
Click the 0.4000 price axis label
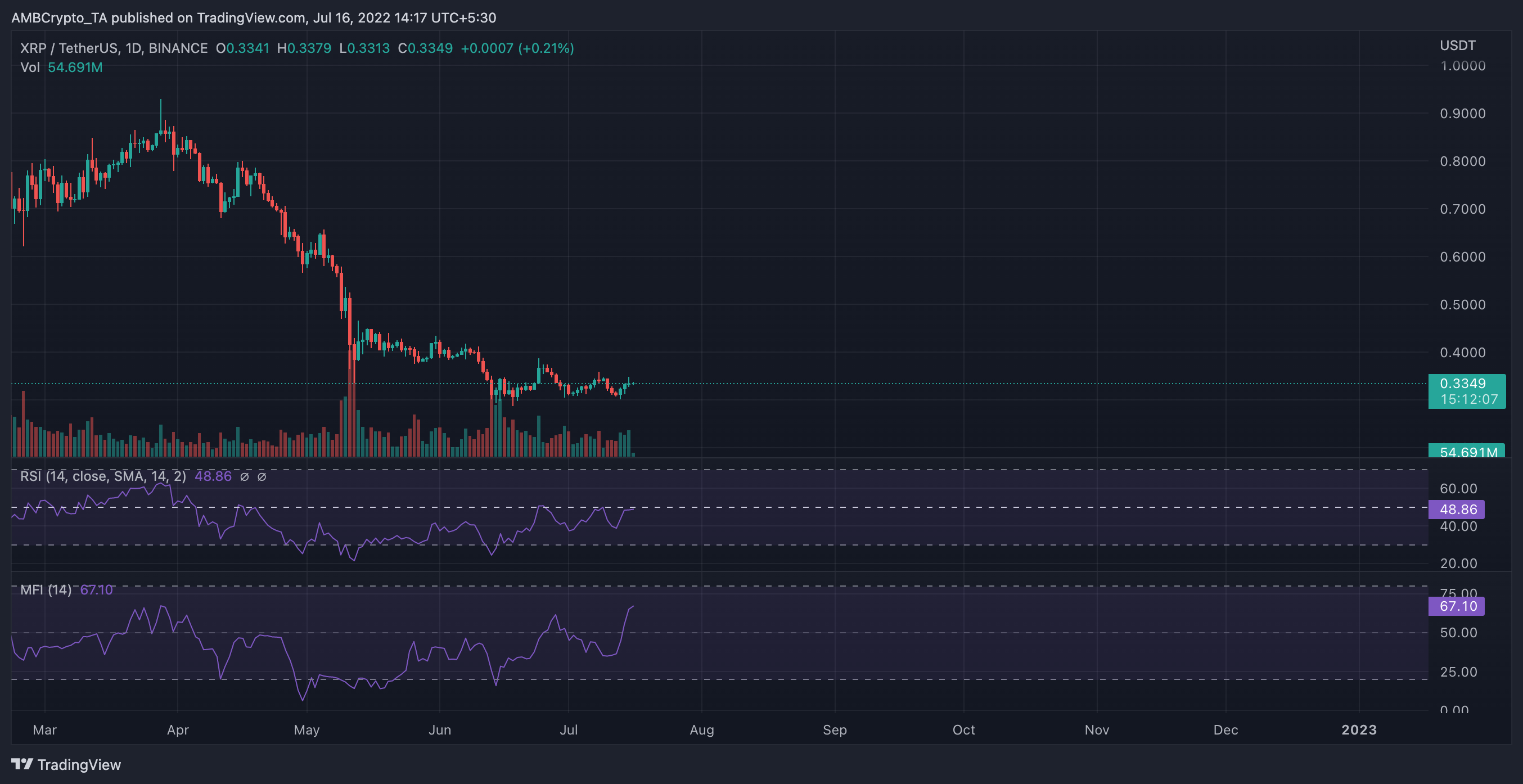click(x=1463, y=353)
